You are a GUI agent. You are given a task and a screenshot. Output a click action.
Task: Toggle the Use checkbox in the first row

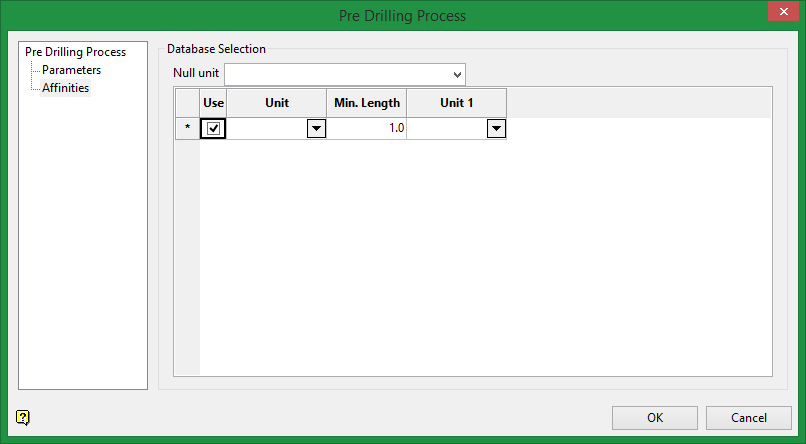click(x=213, y=128)
